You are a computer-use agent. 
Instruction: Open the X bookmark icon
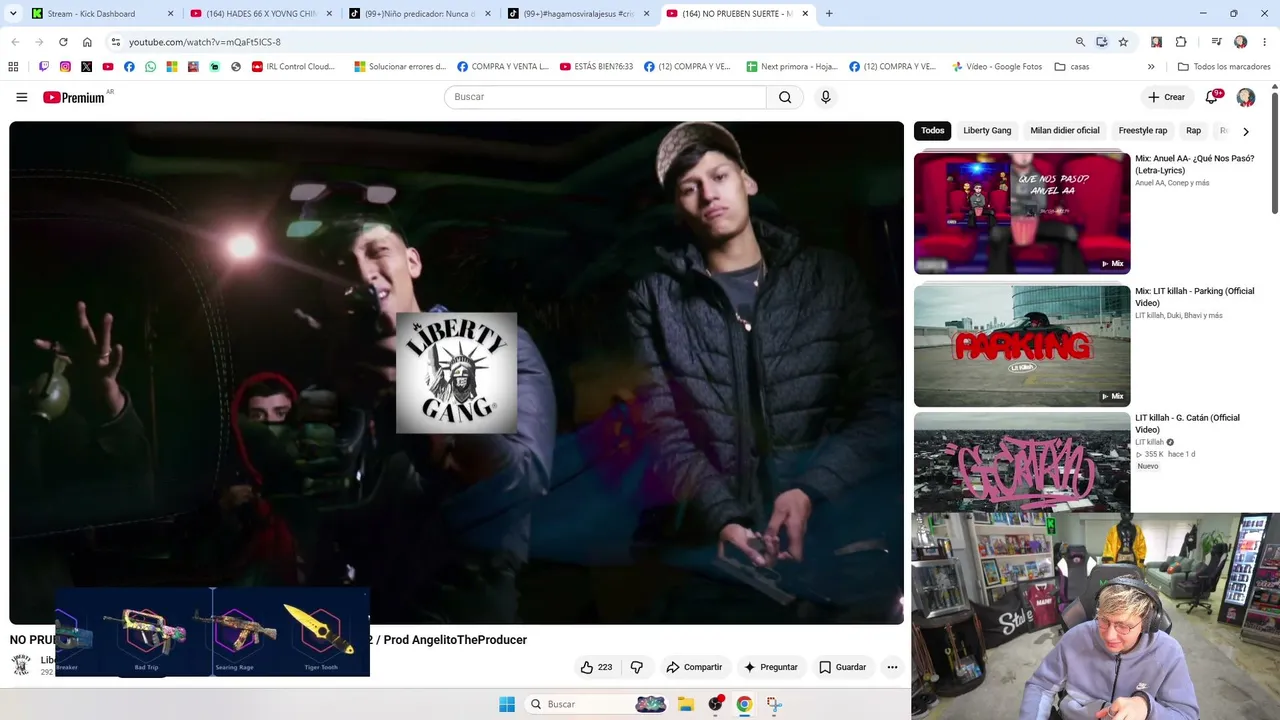coord(87,67)
